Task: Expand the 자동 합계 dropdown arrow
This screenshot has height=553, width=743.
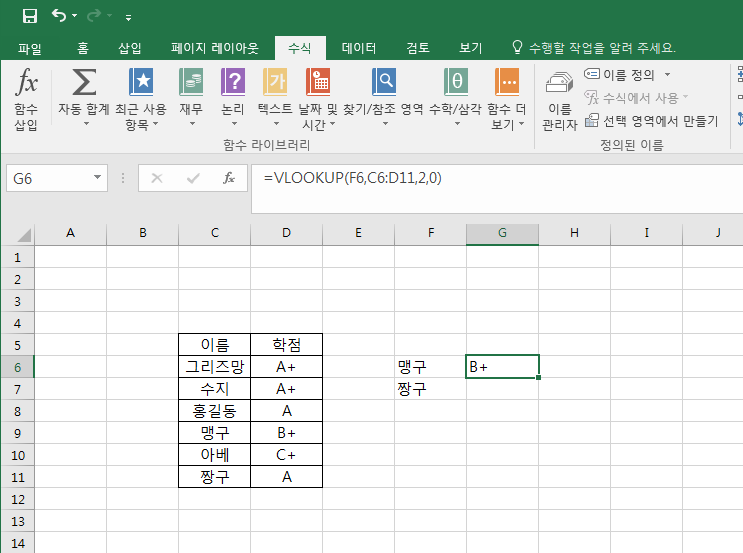Action: (x=86, y=124)
